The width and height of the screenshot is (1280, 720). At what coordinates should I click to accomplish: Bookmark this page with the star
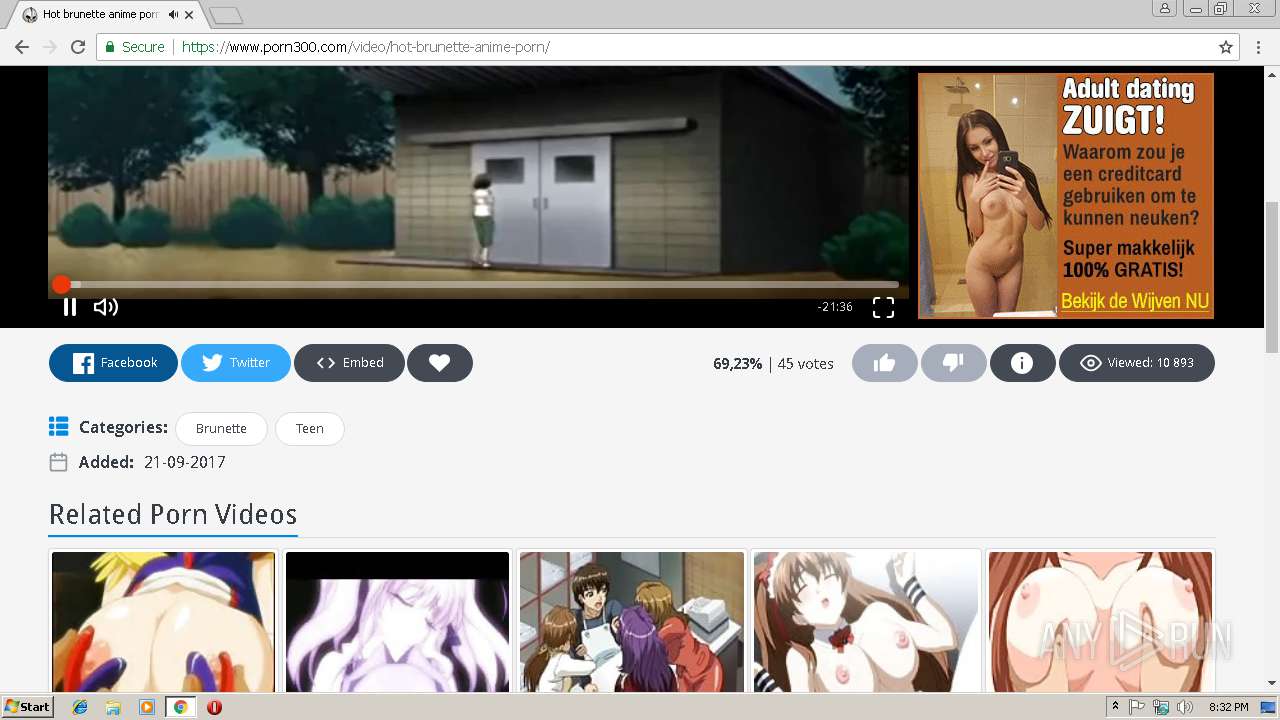click(1226, 47)
